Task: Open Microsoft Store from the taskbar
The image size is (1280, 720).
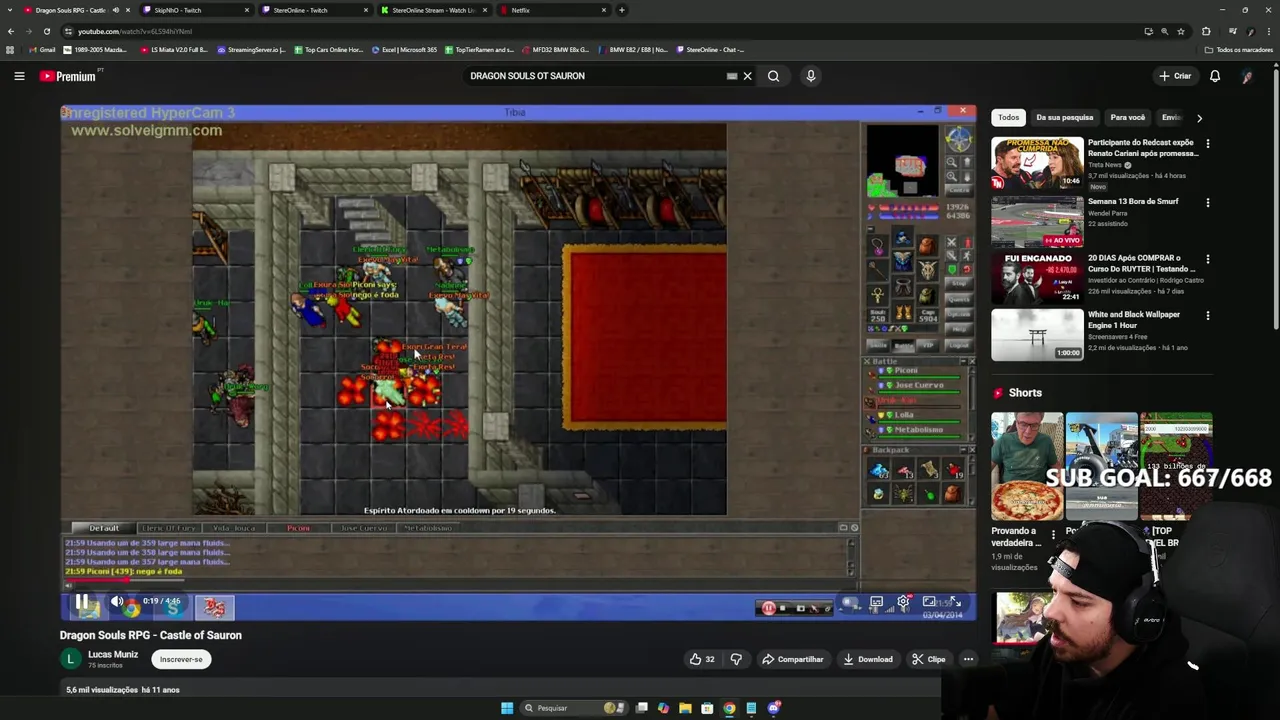Action: [x=707, y=708]
